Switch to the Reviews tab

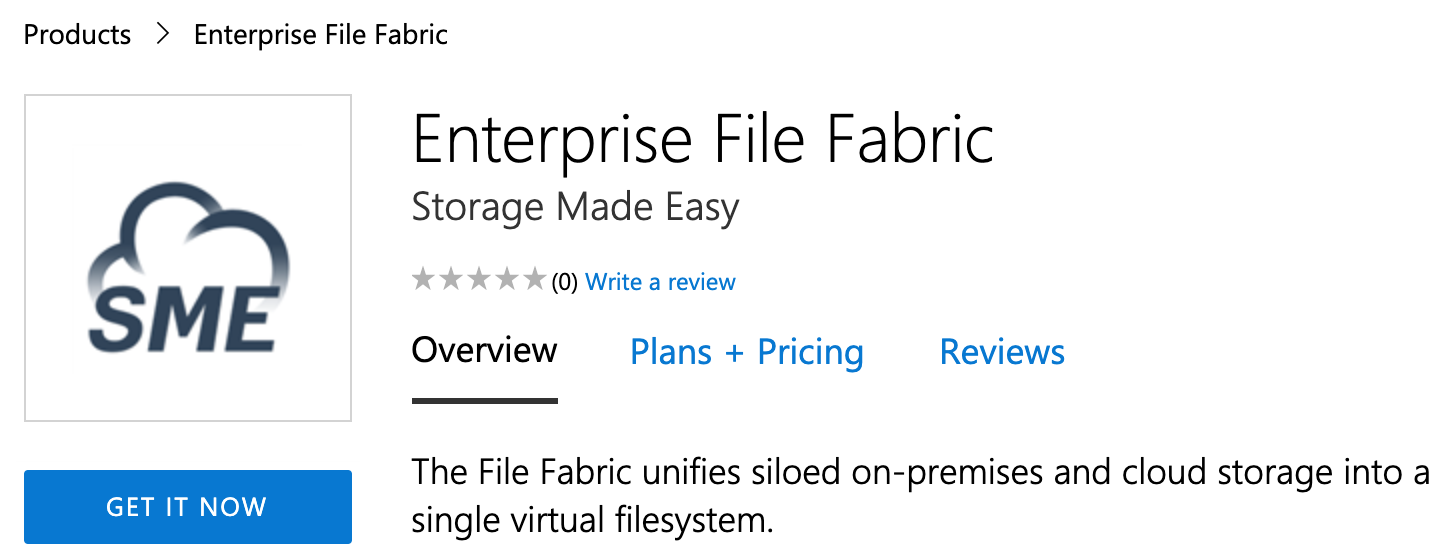pos(1002,352)
